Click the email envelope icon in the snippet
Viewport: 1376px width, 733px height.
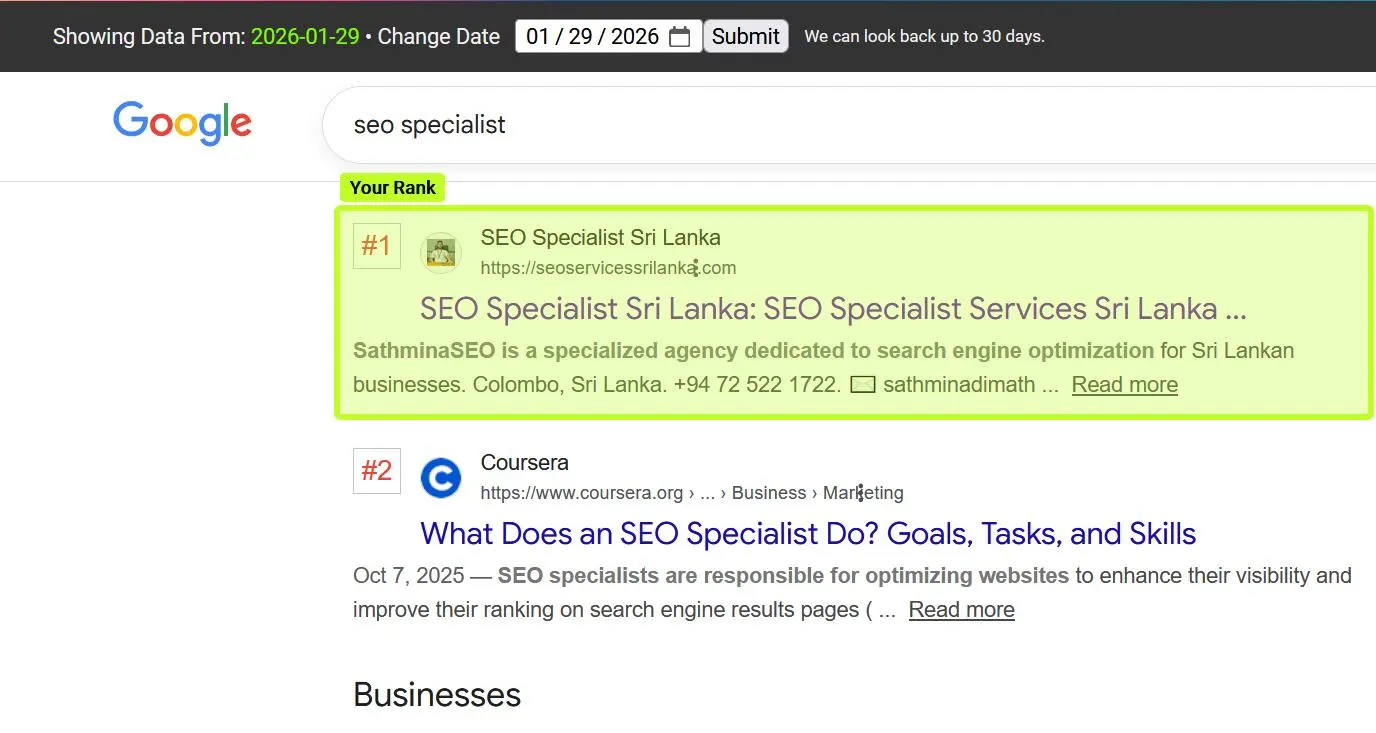(x=862, y=383)
